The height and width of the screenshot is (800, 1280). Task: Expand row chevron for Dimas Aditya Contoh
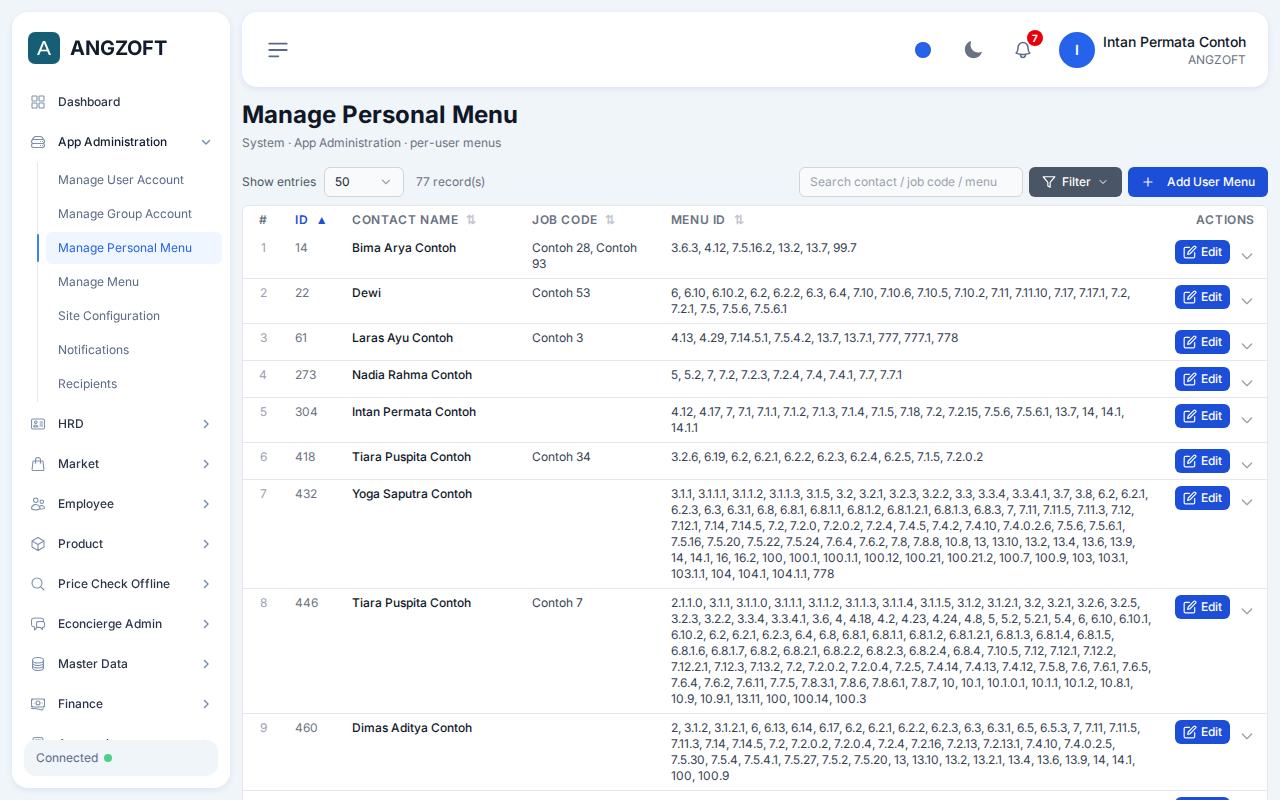pos(1247,736)
